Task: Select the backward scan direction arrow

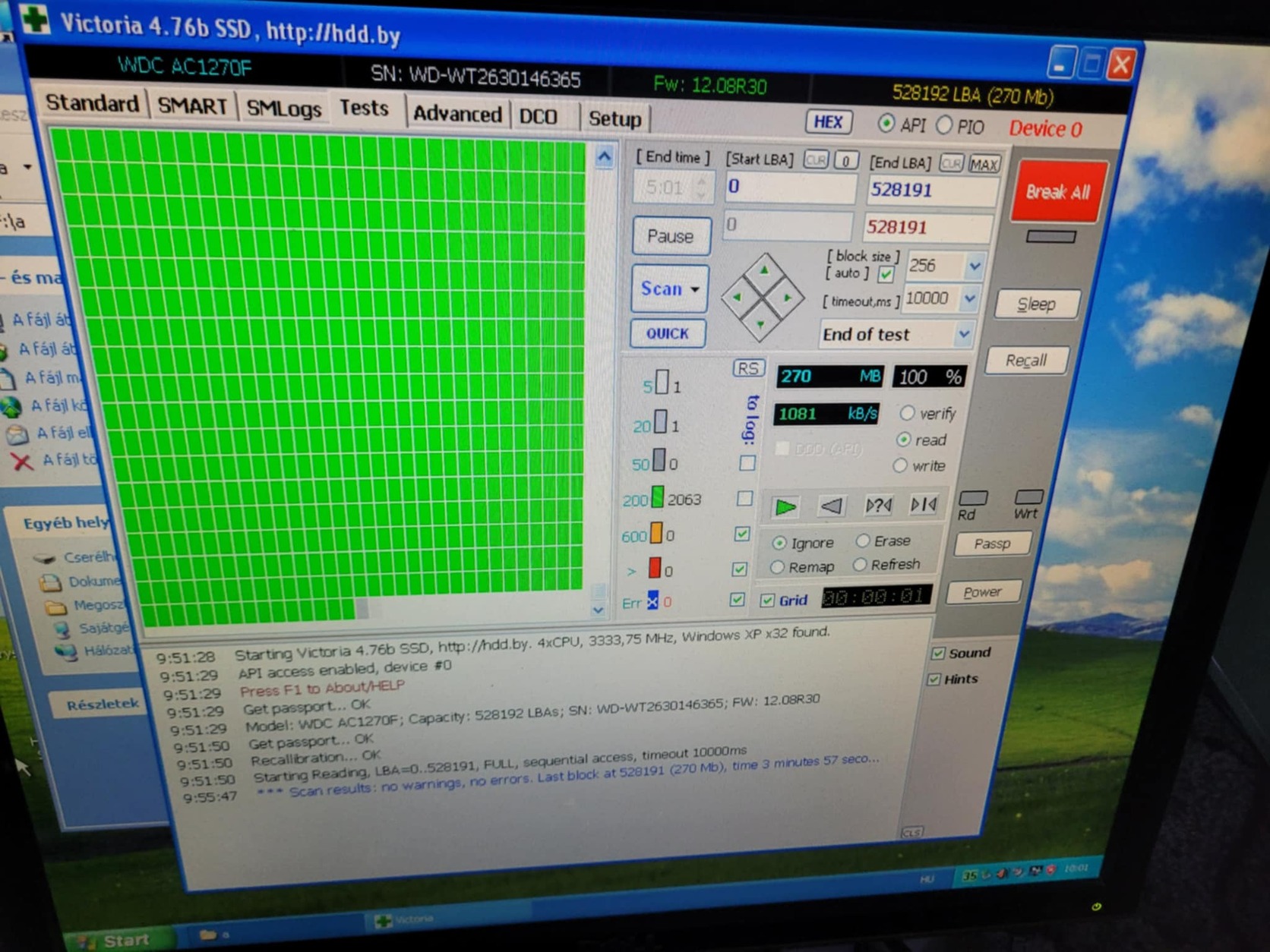Action: (832, 506)
